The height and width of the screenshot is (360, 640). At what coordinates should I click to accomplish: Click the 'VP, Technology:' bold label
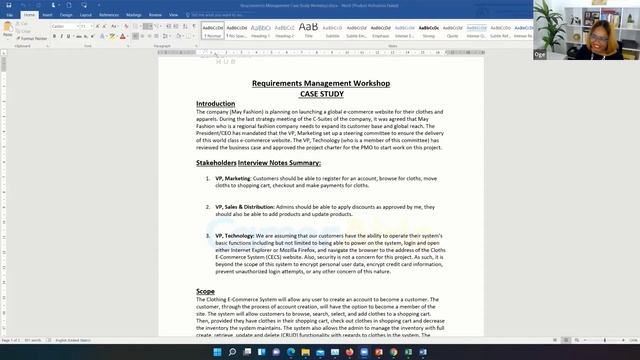[x=235, y=236]
